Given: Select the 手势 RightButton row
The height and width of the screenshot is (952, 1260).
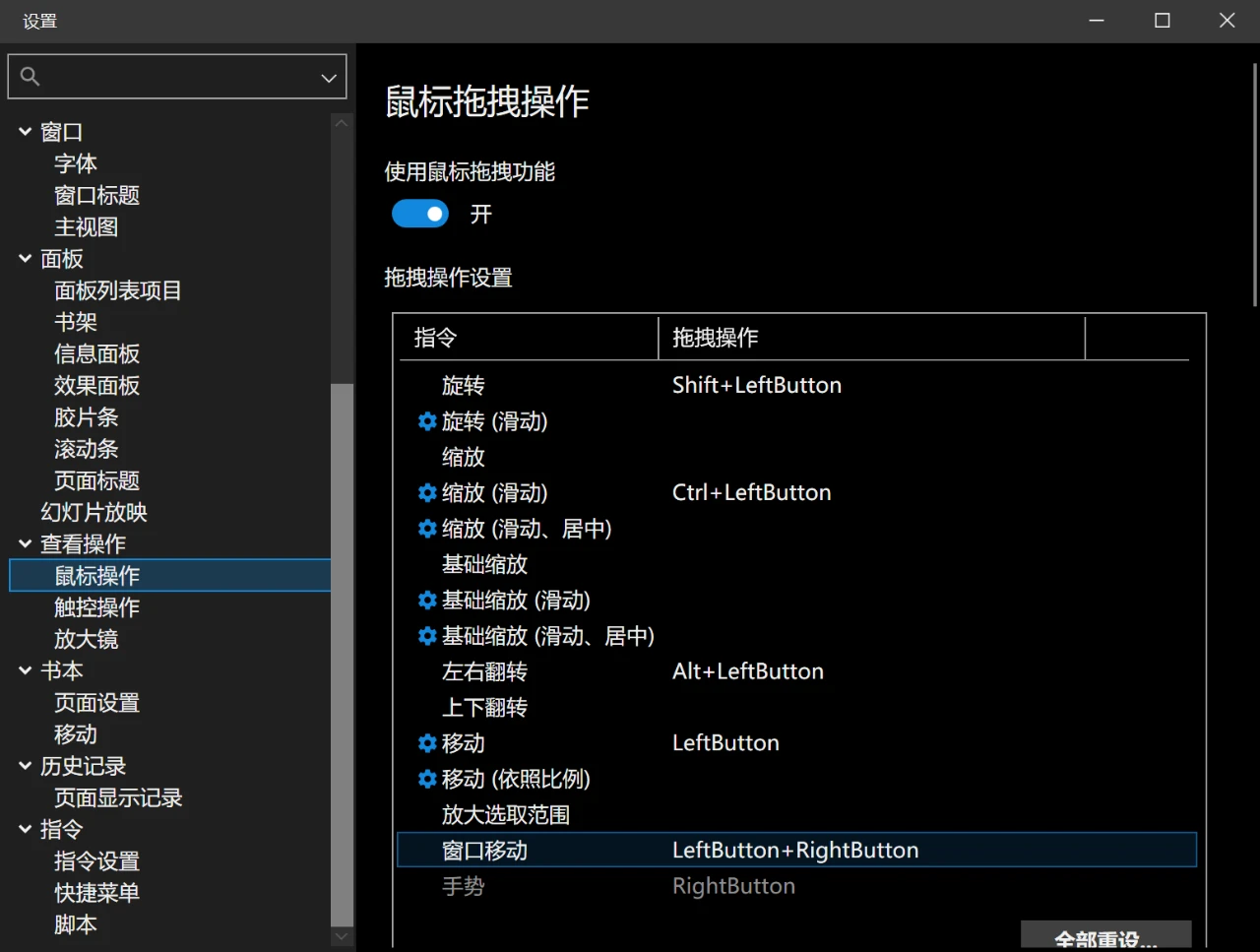Looking at the screenshot, I should point(796,886).
